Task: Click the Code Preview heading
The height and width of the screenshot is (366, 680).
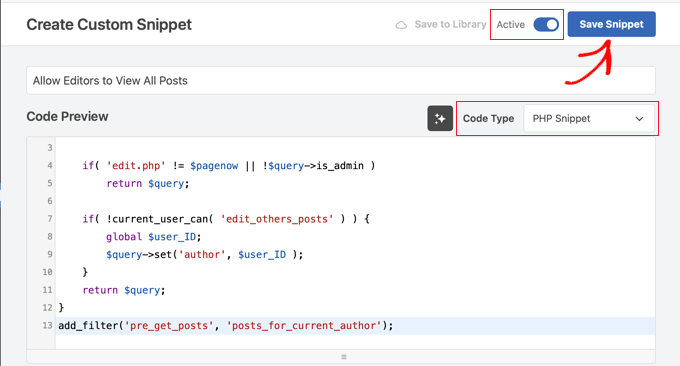Action: point(67,116)
